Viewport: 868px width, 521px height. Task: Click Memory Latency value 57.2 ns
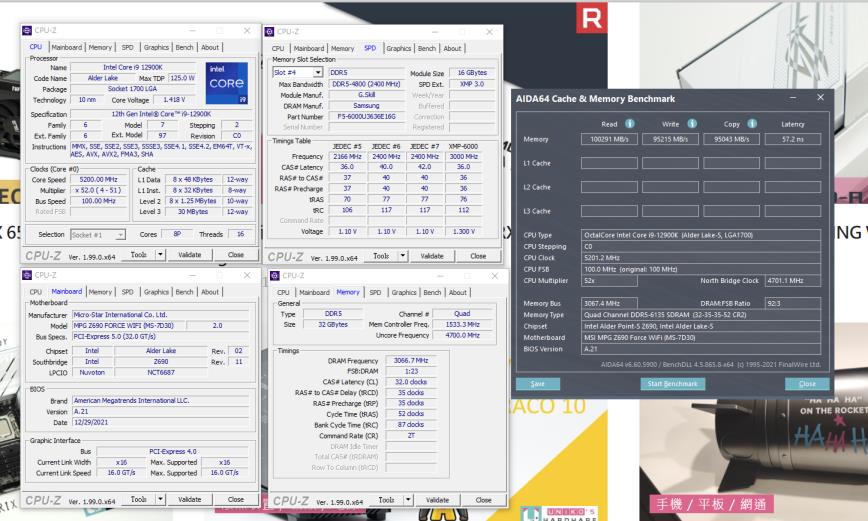click(x=793, y=140)
